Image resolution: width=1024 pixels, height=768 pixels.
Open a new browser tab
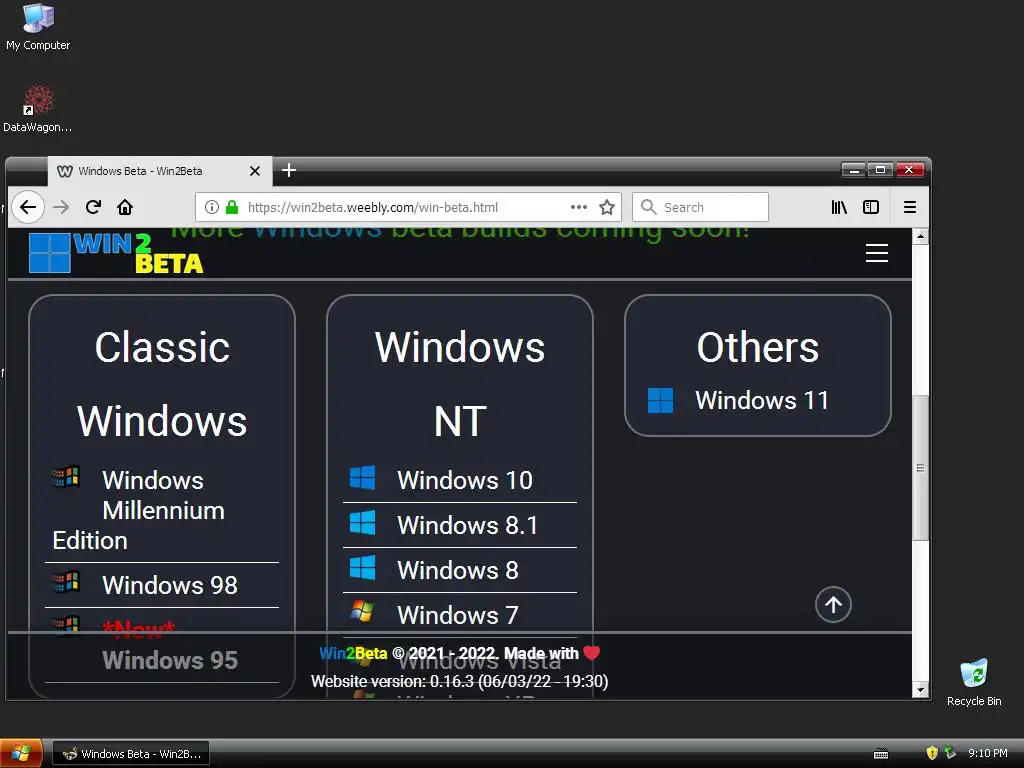289,170
